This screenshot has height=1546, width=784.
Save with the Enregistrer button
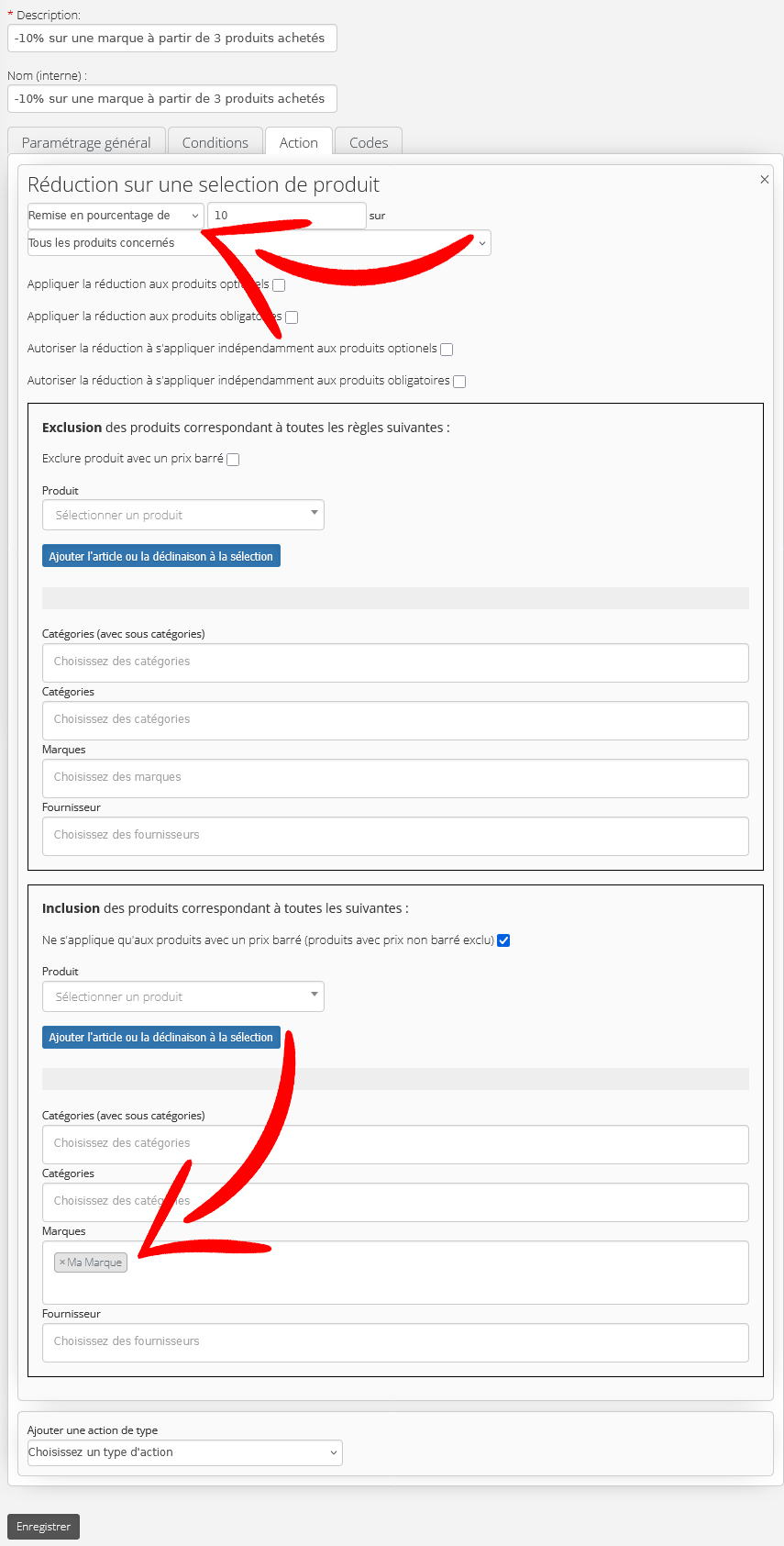[x=43, y=1527]
